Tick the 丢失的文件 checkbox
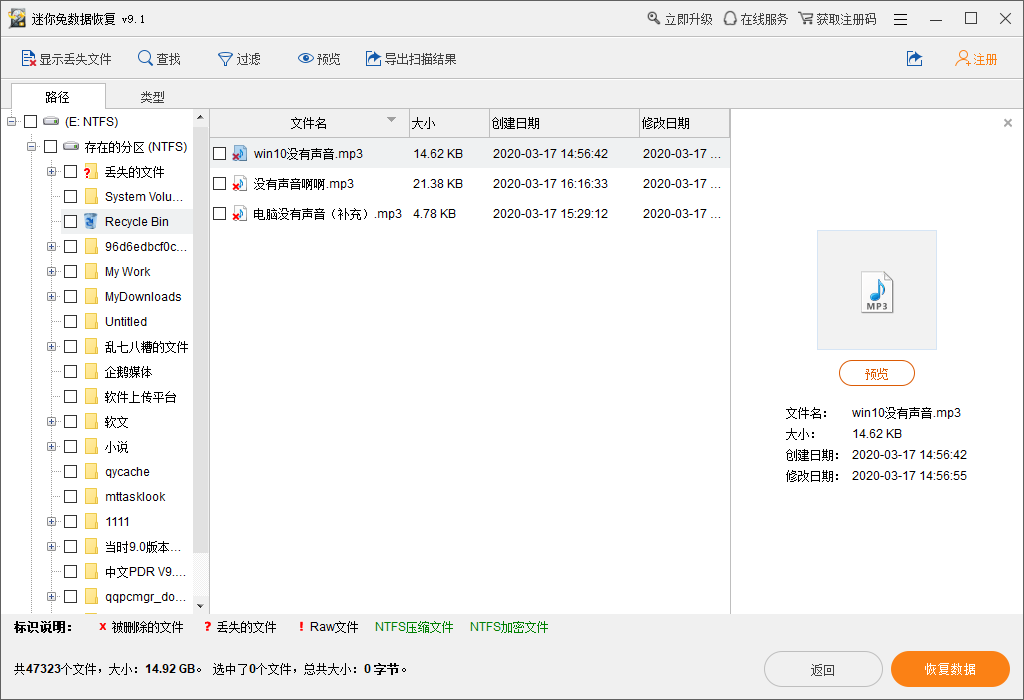The height and width of the screenshot is (700, 1024). tap(71, 172)
